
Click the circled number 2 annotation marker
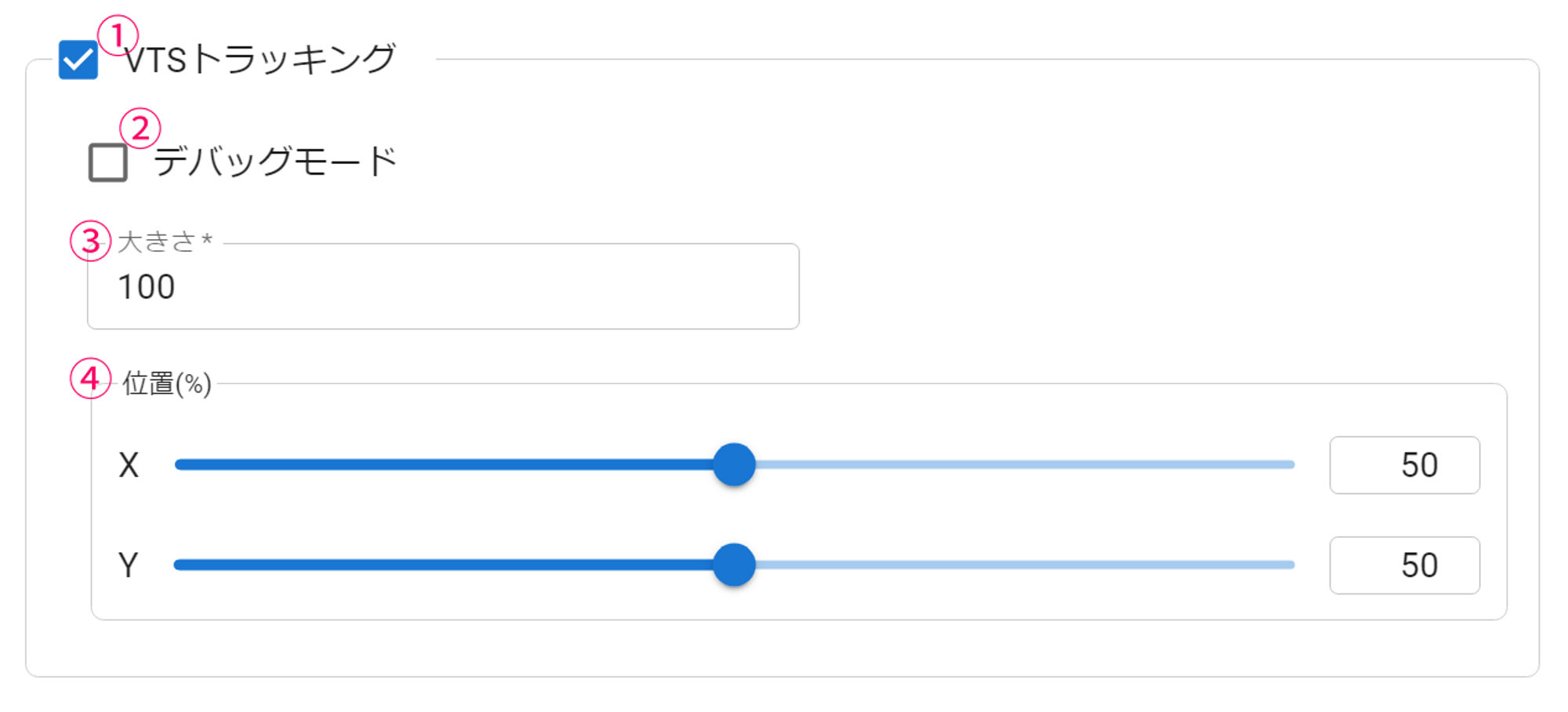pos(140,128)
